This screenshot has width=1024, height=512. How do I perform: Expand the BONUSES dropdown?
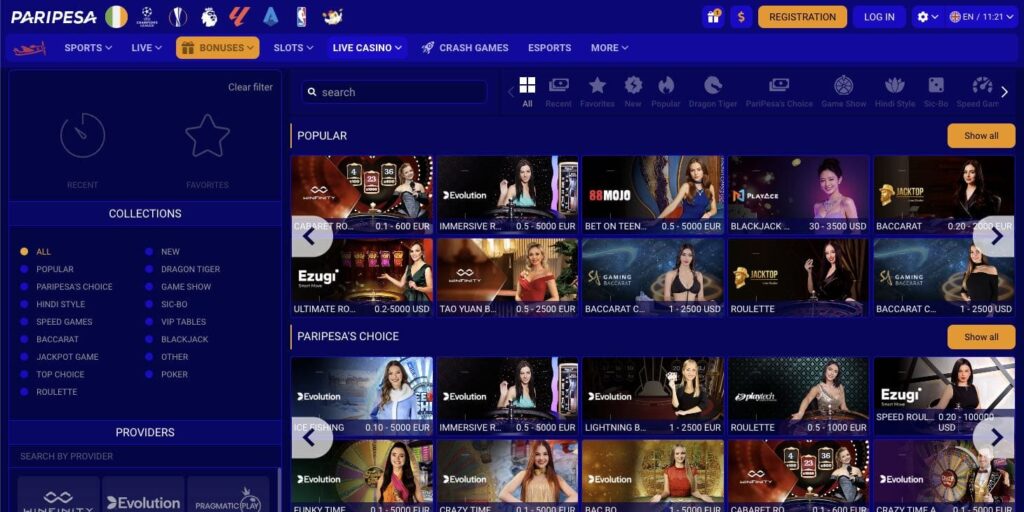click(x=217, y=48)
